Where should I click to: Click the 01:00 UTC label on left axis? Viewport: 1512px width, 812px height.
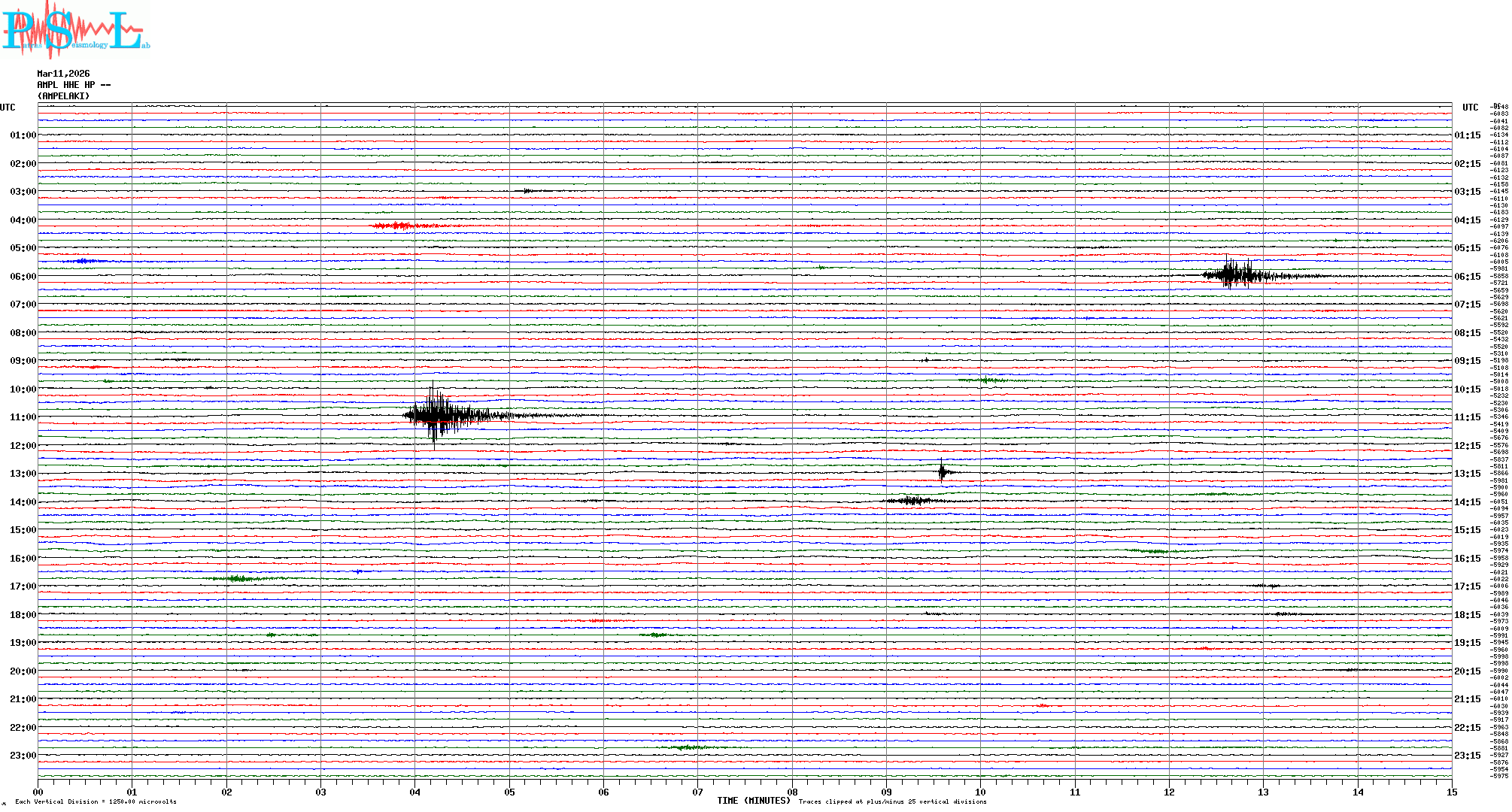(x=23, y=135)
